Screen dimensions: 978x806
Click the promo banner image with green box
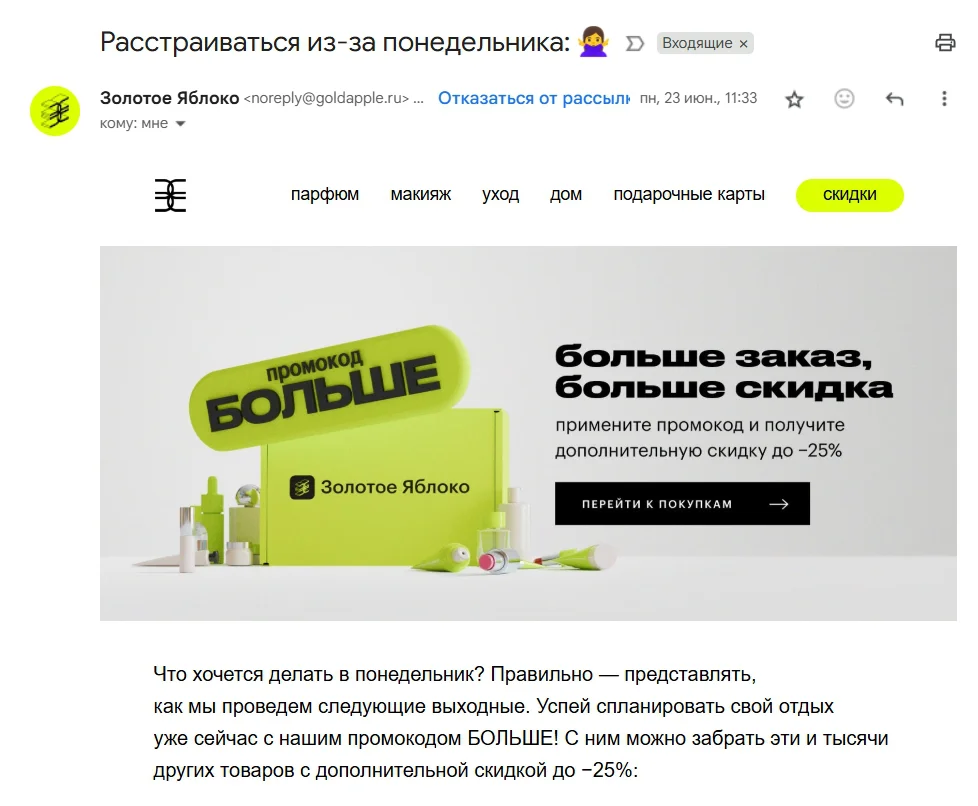[528, 433]
